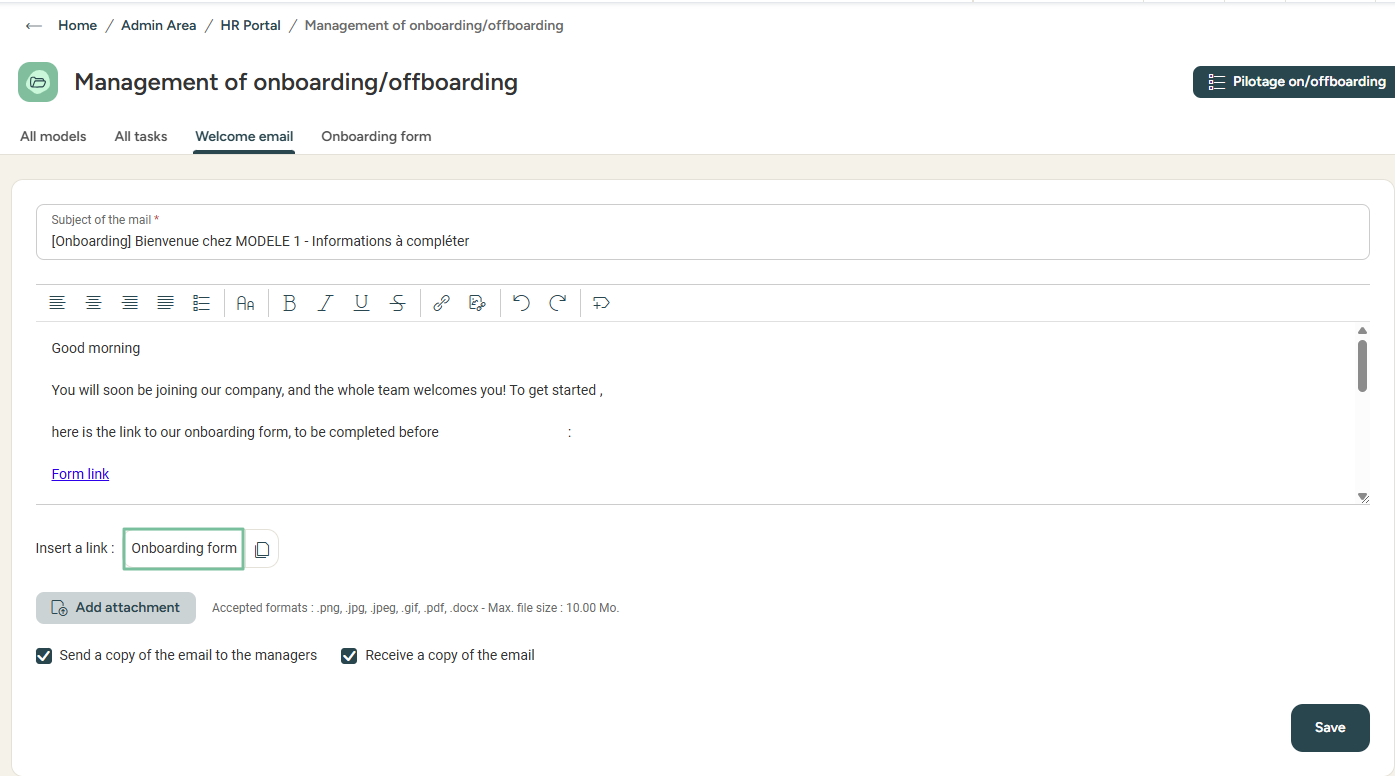This screenshot has width=1395, height=776.
Task: Justify the email body text
Action: (165, 303)
